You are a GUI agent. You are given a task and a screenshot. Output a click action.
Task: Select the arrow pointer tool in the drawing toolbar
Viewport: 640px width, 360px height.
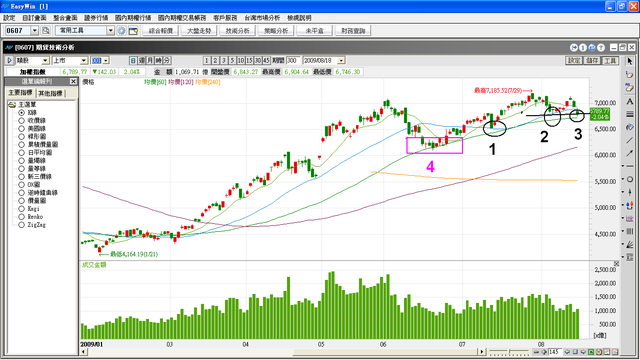tap(629, 61)
